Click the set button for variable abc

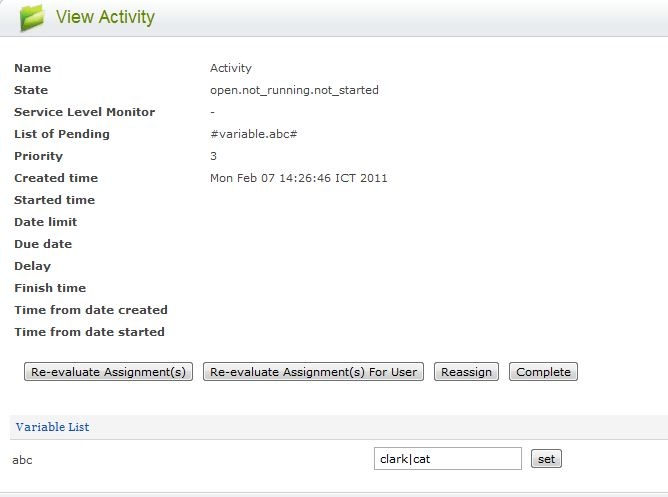tap(546, 459)
